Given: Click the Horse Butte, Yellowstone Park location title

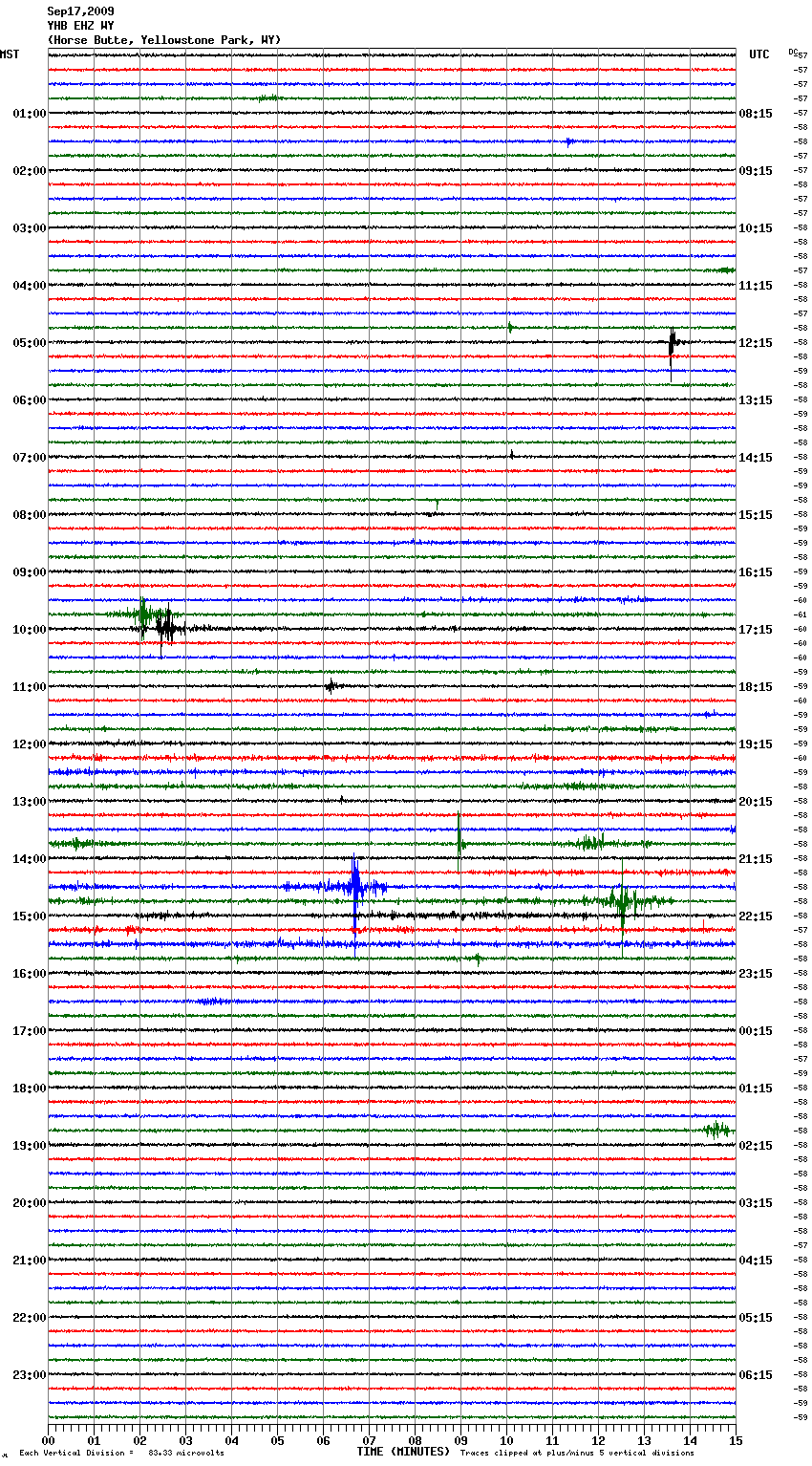Looking at the screenshot, I should 164,40.
